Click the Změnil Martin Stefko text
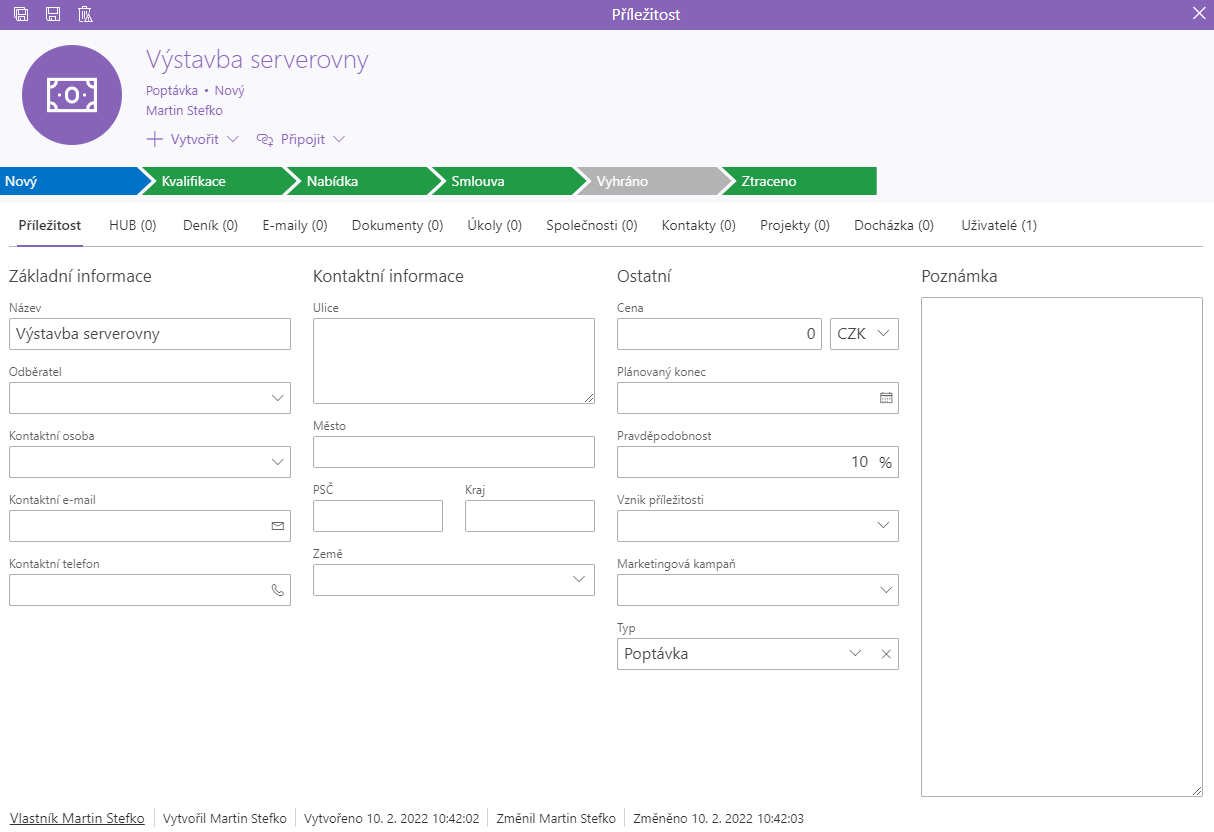Viewport: 1214px width, 832px height. click(x=556, y=818)
